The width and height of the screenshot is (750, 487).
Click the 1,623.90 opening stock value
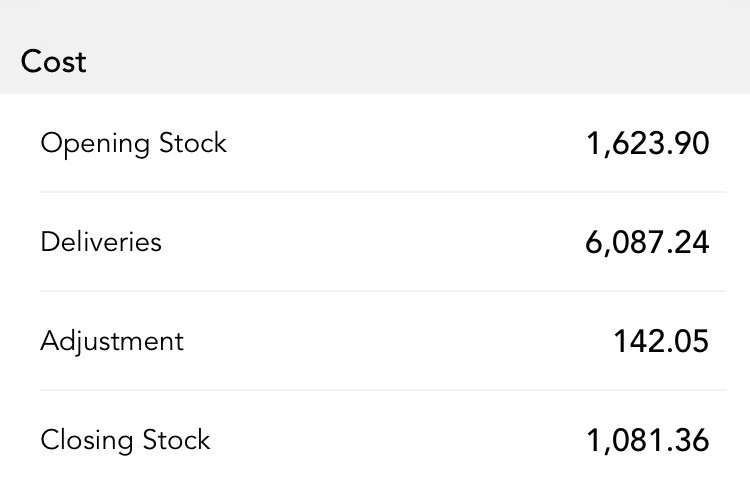point(647,144)
